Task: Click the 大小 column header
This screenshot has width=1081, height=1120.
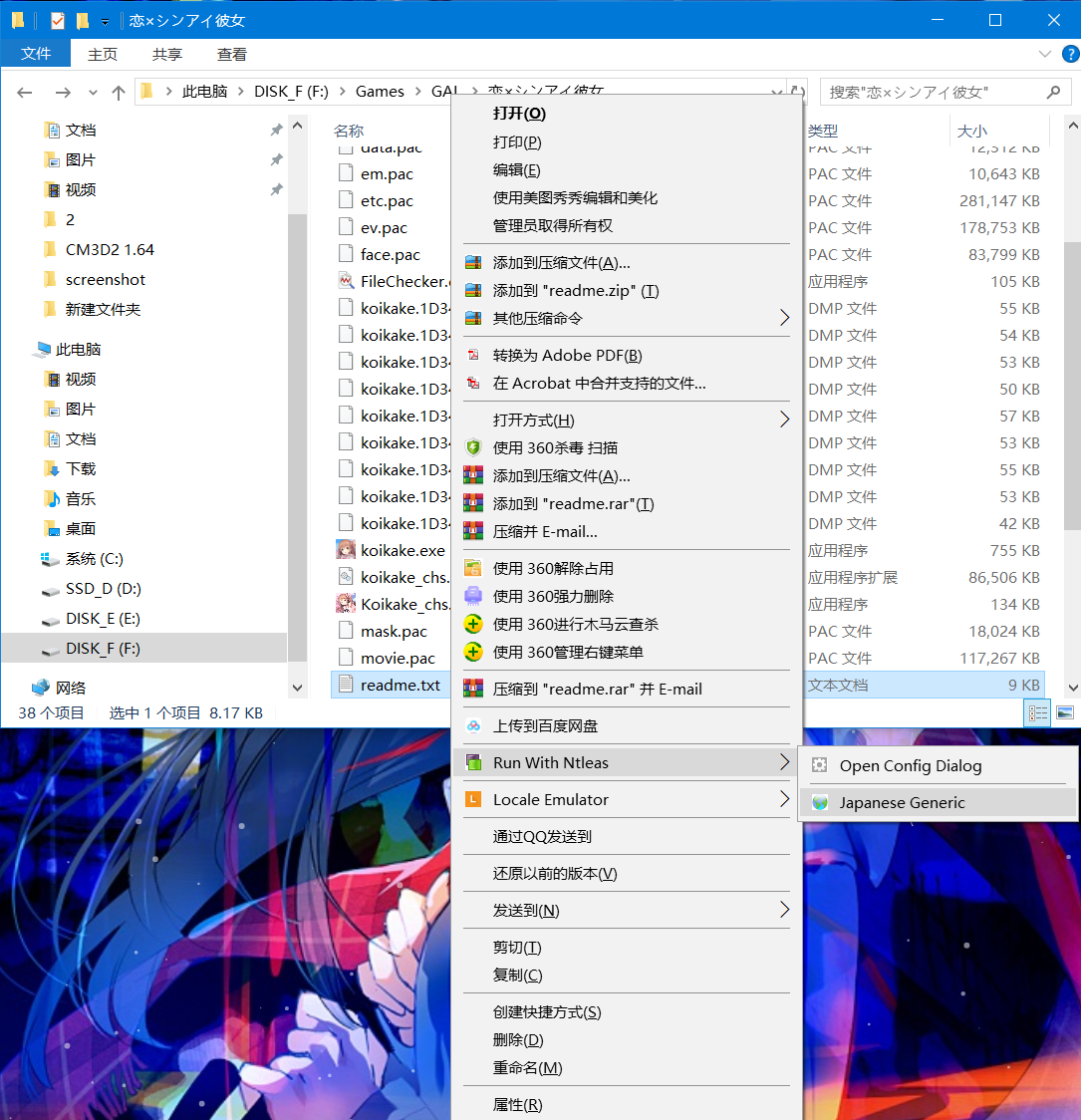Action: [971, 131]
